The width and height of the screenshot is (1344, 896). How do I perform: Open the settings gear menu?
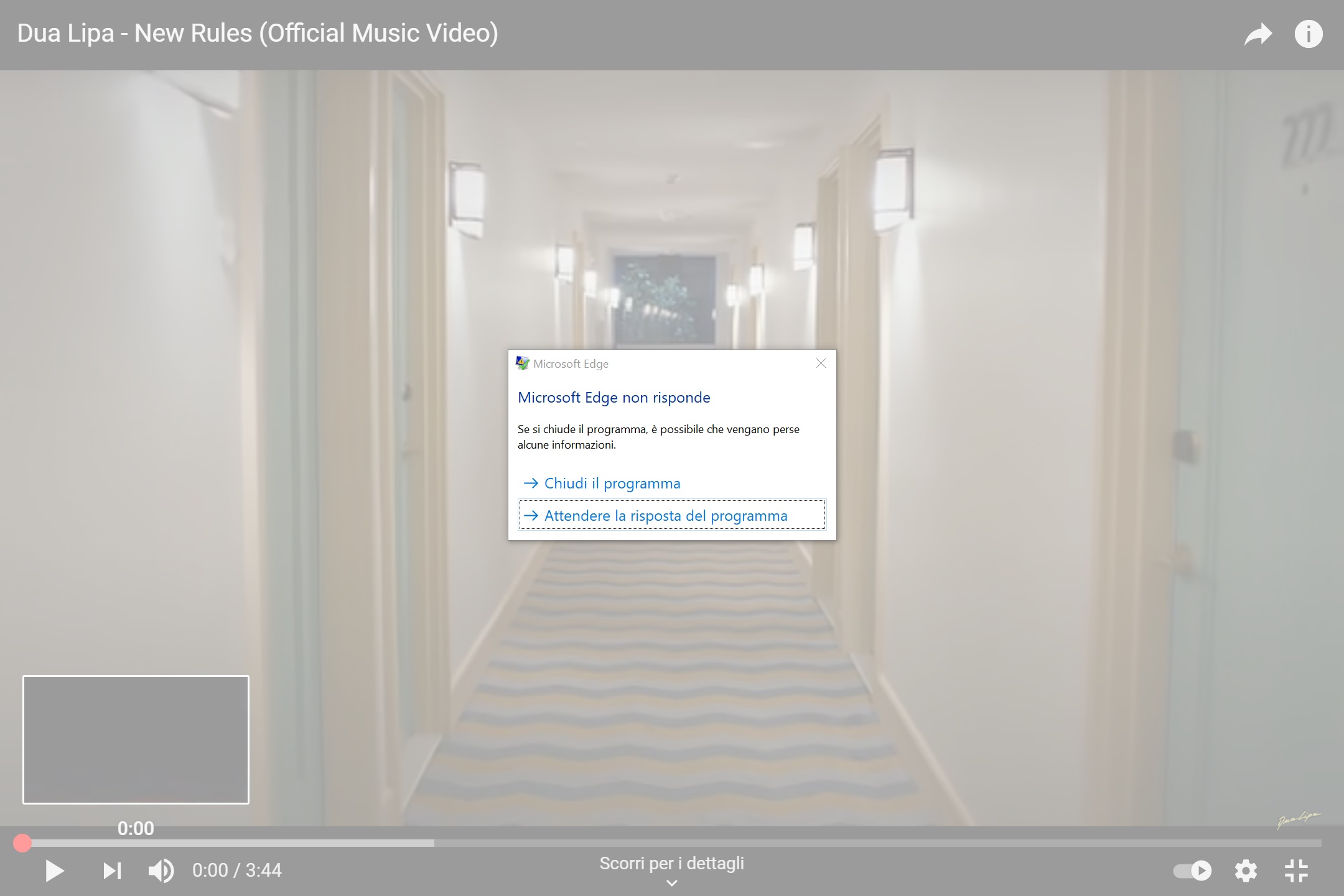[x=1246, y=870]
